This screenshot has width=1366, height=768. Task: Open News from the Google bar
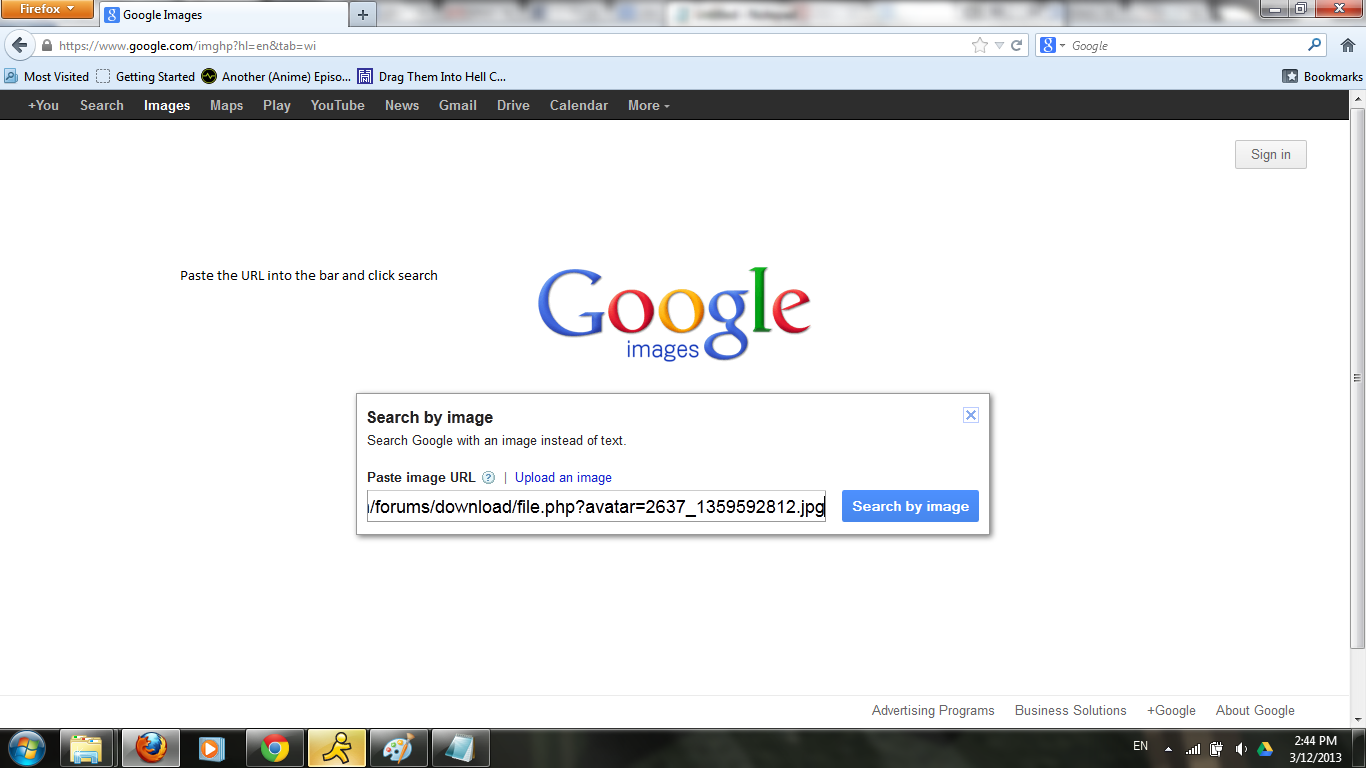[x=402, y=105]
